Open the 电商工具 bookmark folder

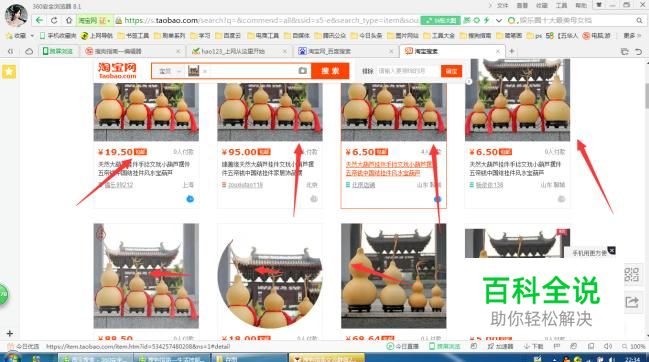pyautogui.click(x=263, y=36)
